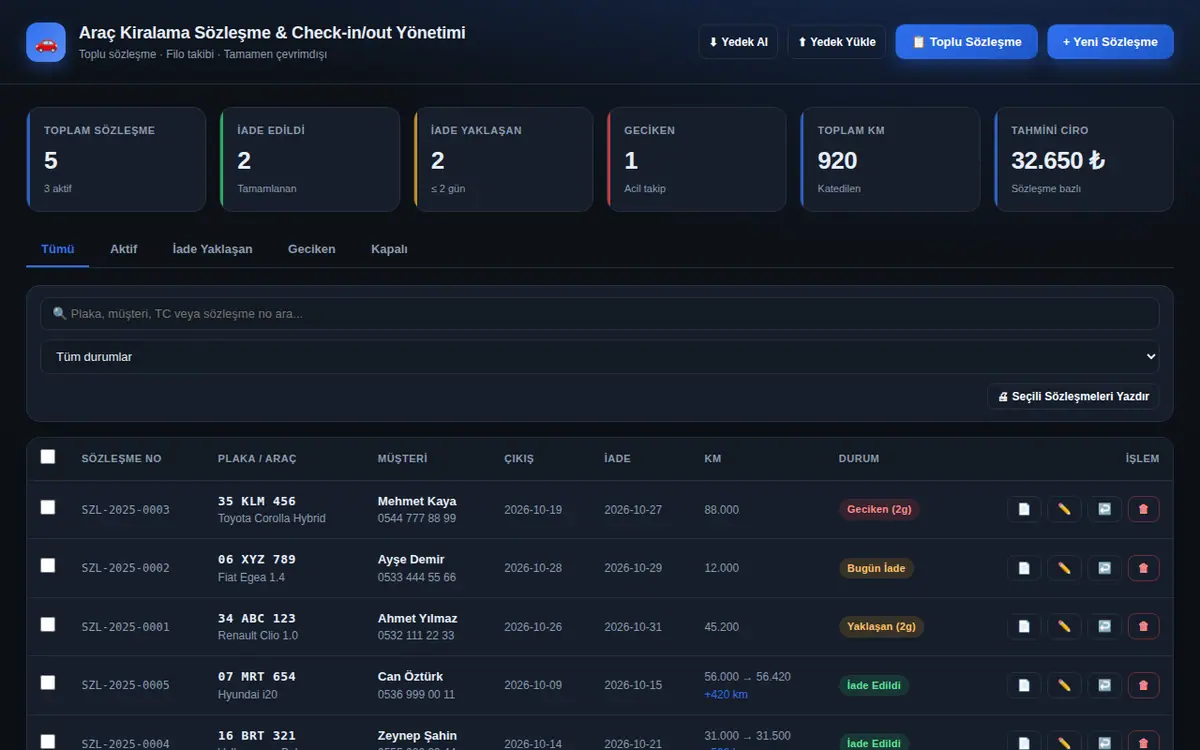
Task: Show the Aktif contracts tab
Action: [124, 249]
